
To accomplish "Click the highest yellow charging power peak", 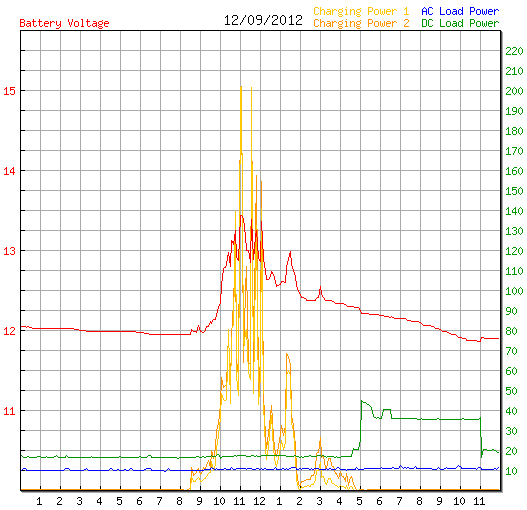I will 241,87.
